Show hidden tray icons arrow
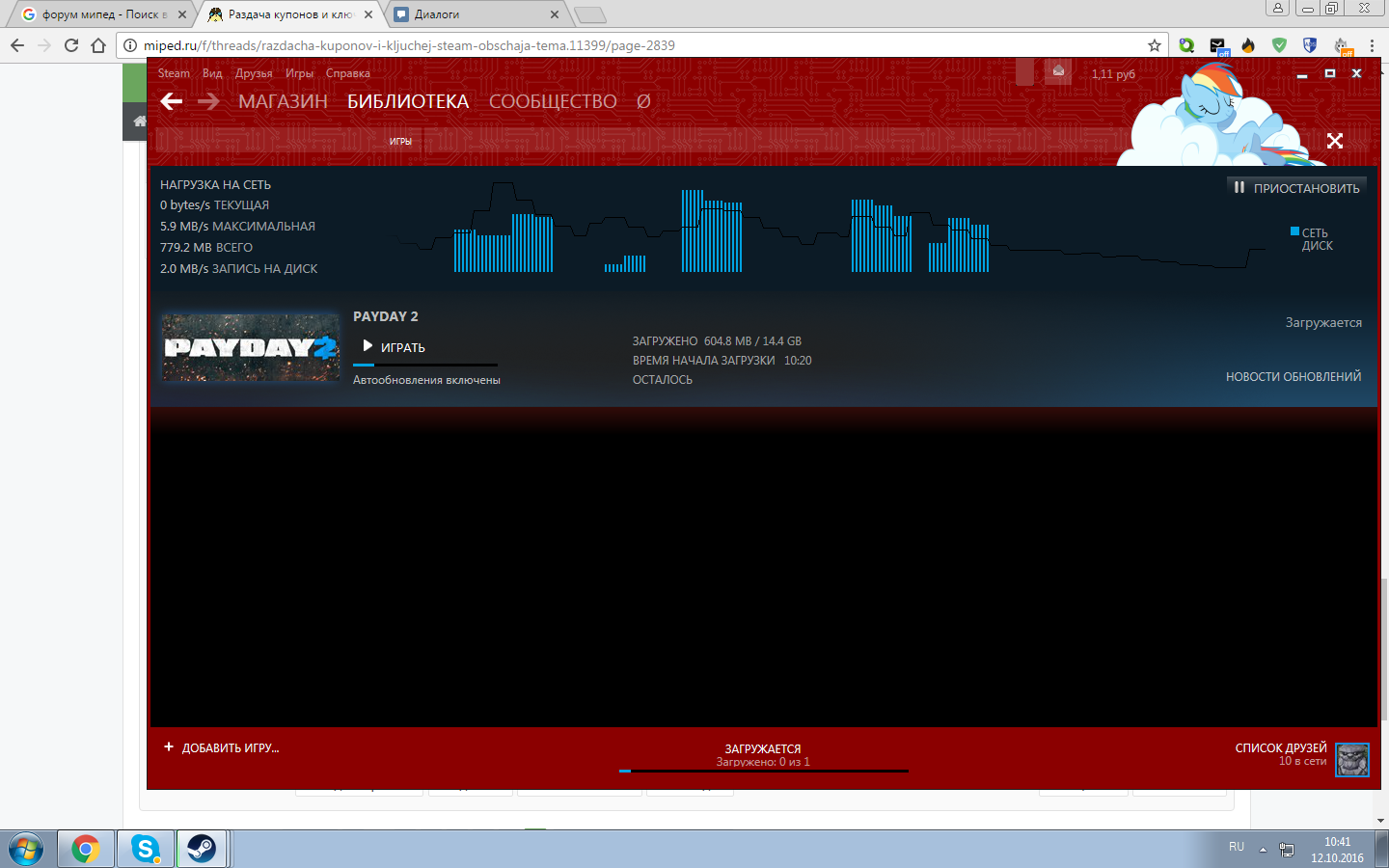Screen dimensions: 1389x868 coord(1263,850)
